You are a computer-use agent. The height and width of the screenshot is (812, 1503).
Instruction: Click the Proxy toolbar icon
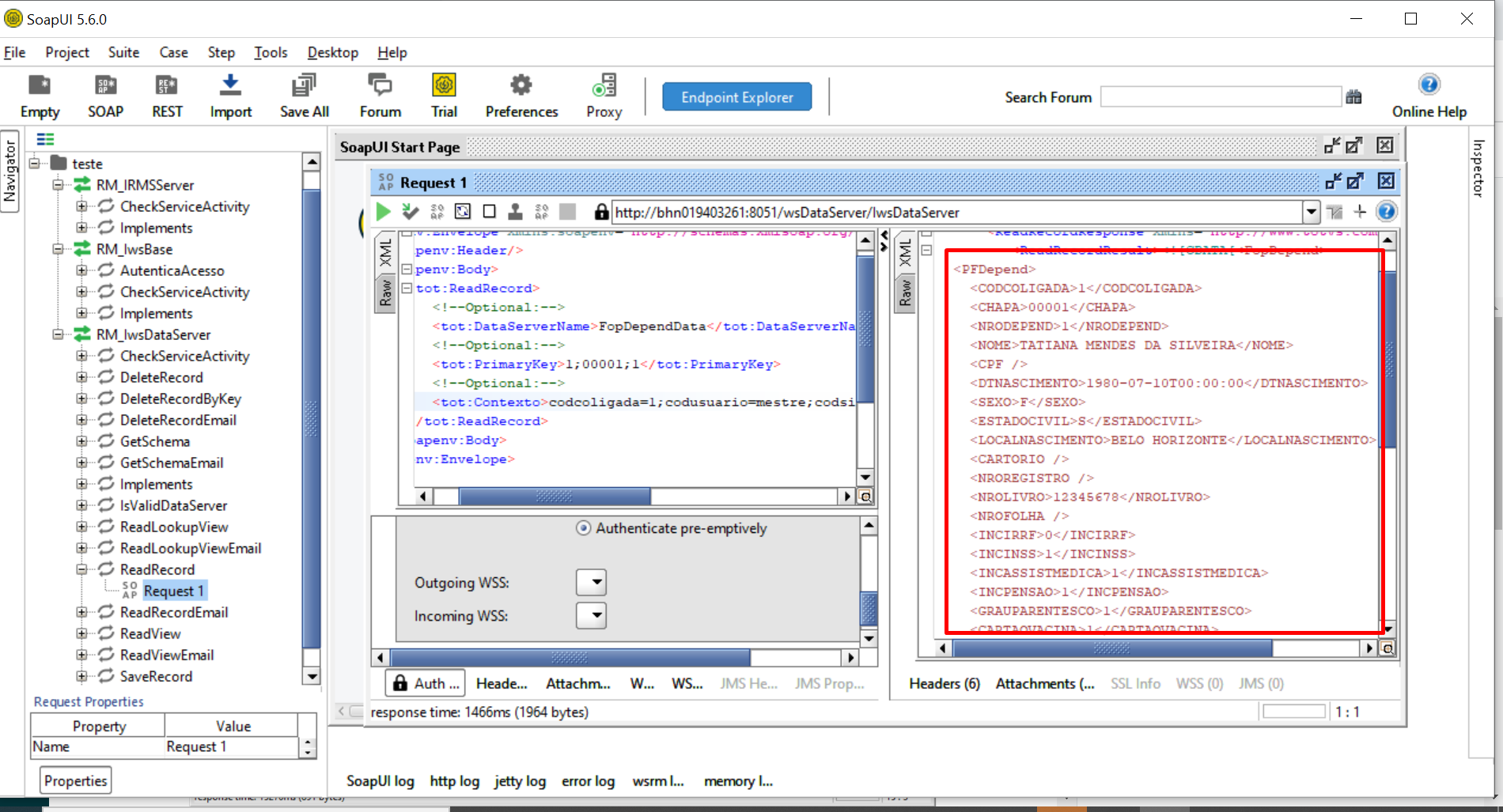604,96
